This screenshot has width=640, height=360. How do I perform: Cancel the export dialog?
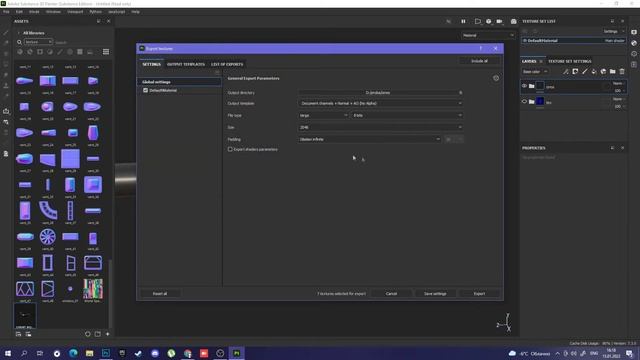coord(391,293)
